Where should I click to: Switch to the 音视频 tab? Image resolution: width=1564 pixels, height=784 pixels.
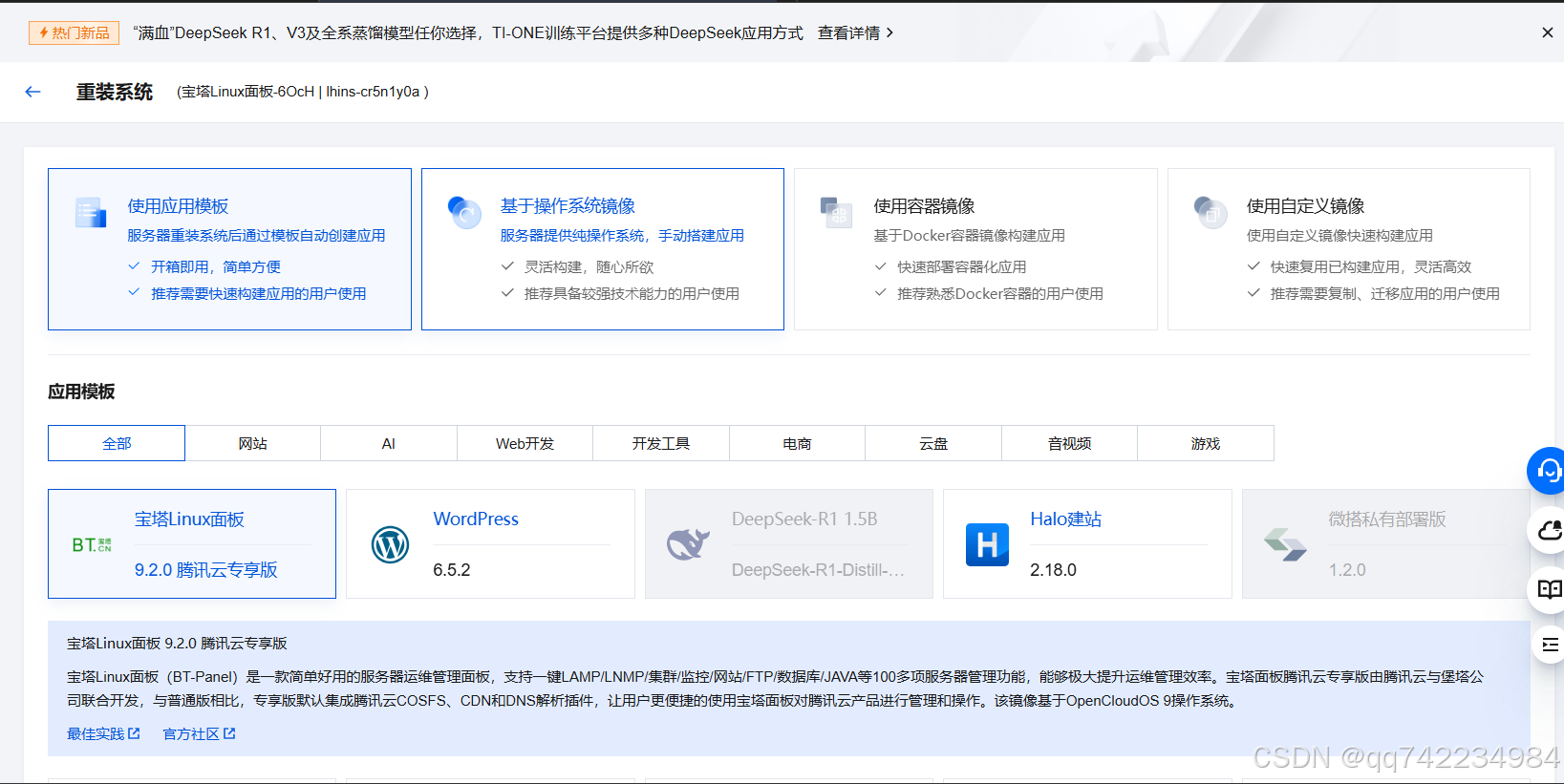coord(1069,443)
